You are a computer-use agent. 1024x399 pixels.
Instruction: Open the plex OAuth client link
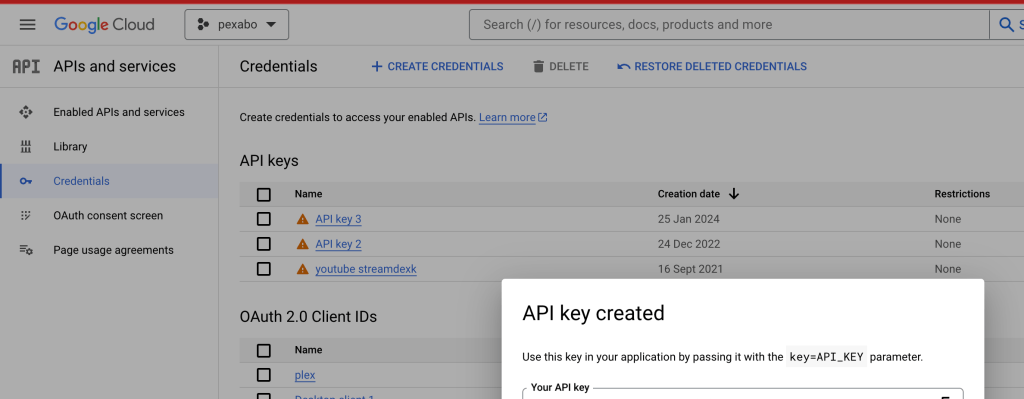[x=305, y=375]
